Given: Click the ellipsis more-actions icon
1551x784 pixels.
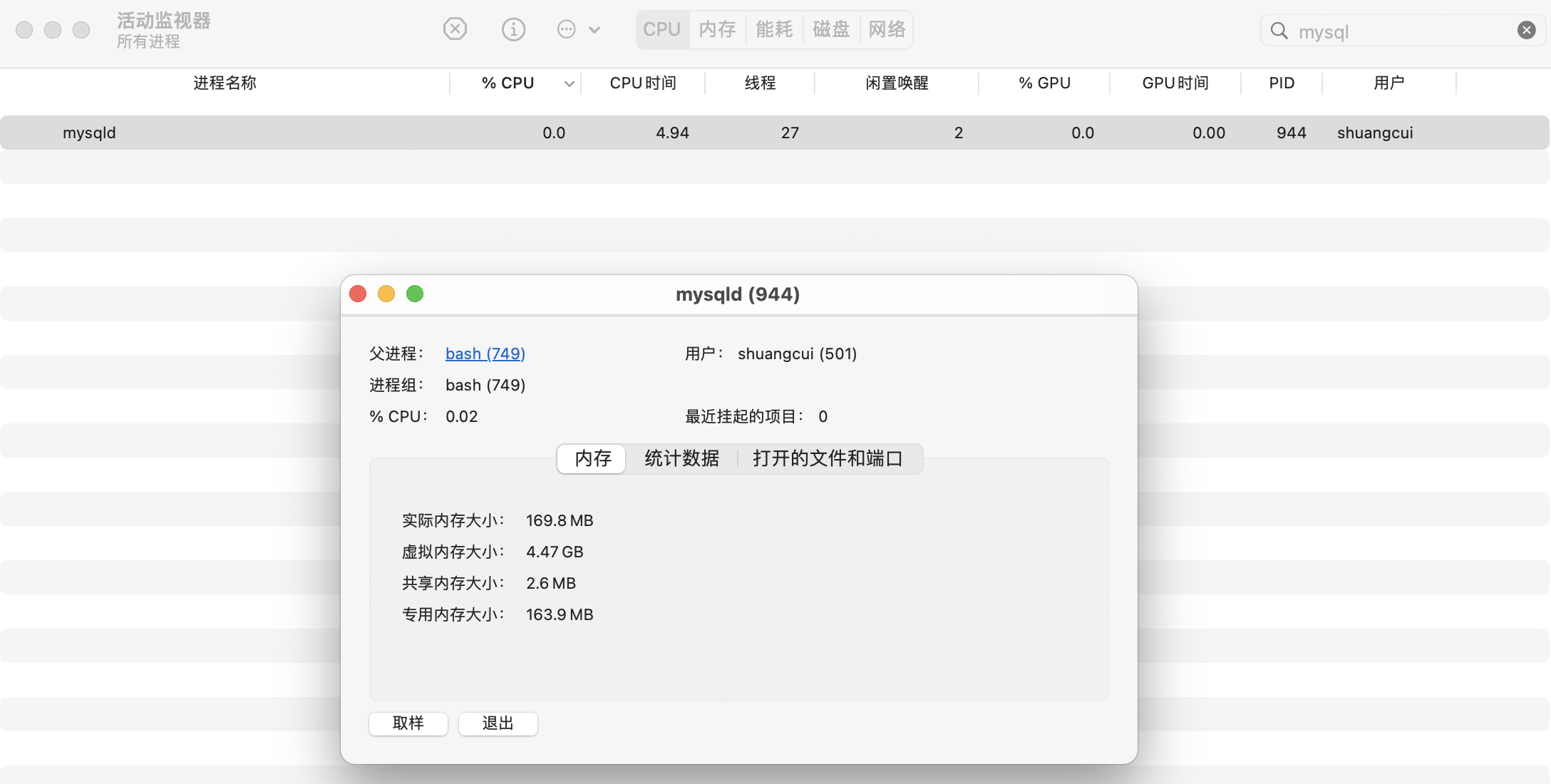Looking at the screenshot, I should (x=566, y=29).
